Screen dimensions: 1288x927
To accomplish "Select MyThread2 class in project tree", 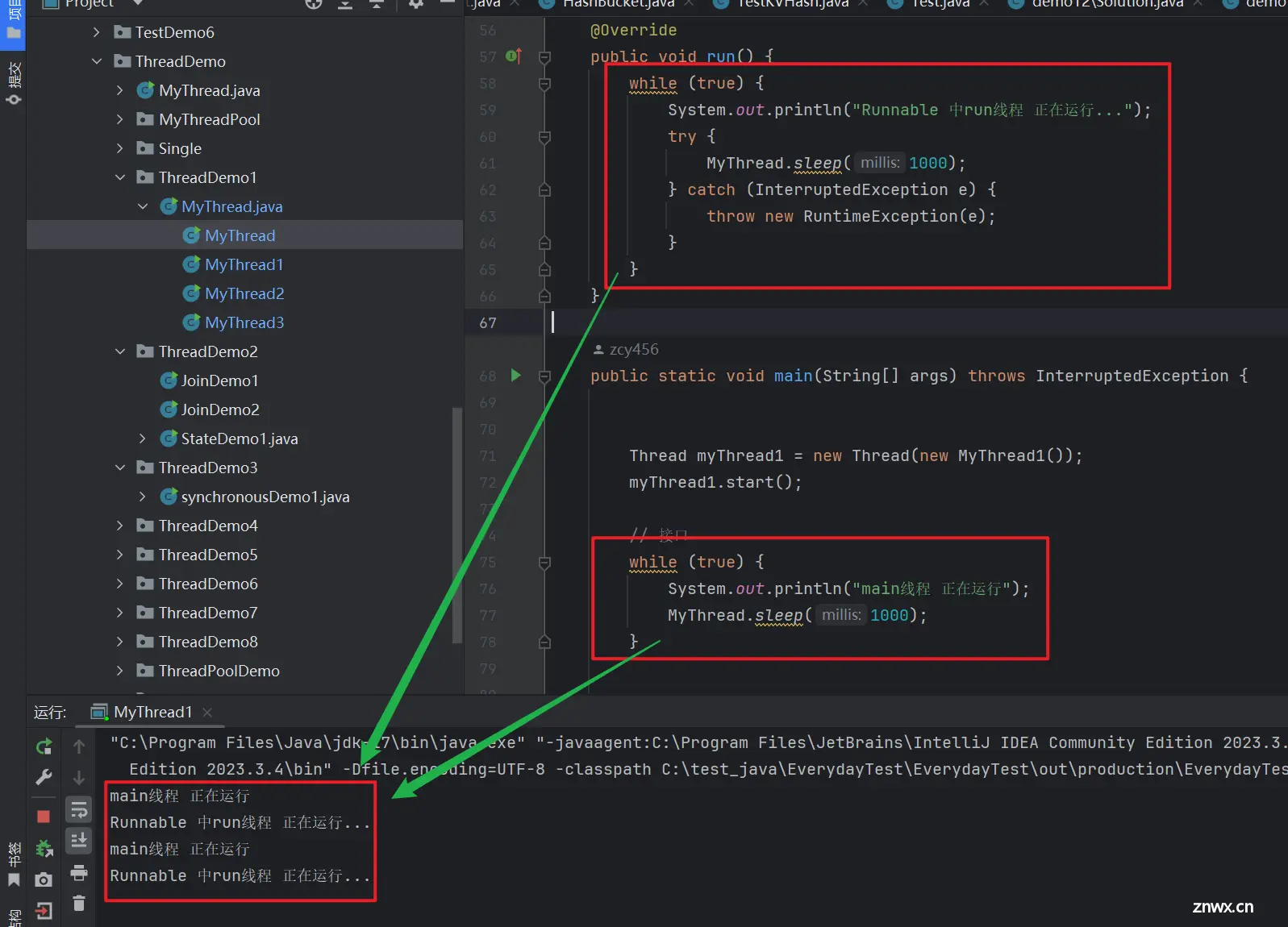I will pos(244,293).
